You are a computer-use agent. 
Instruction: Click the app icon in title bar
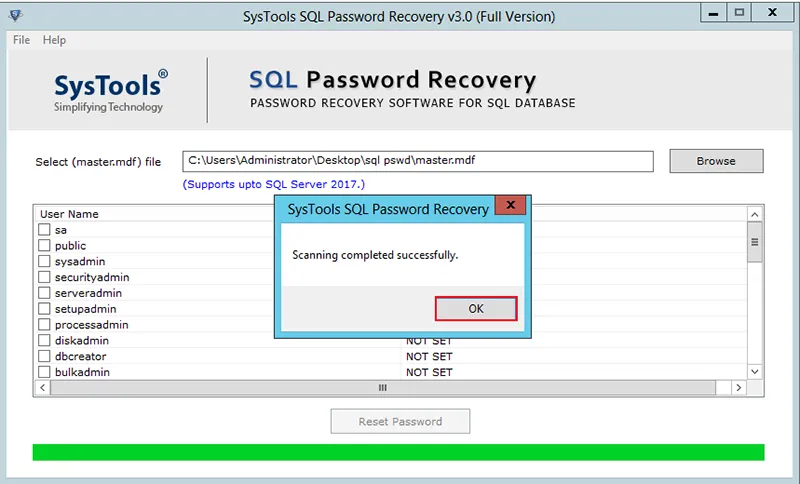[x=16, y=15]
